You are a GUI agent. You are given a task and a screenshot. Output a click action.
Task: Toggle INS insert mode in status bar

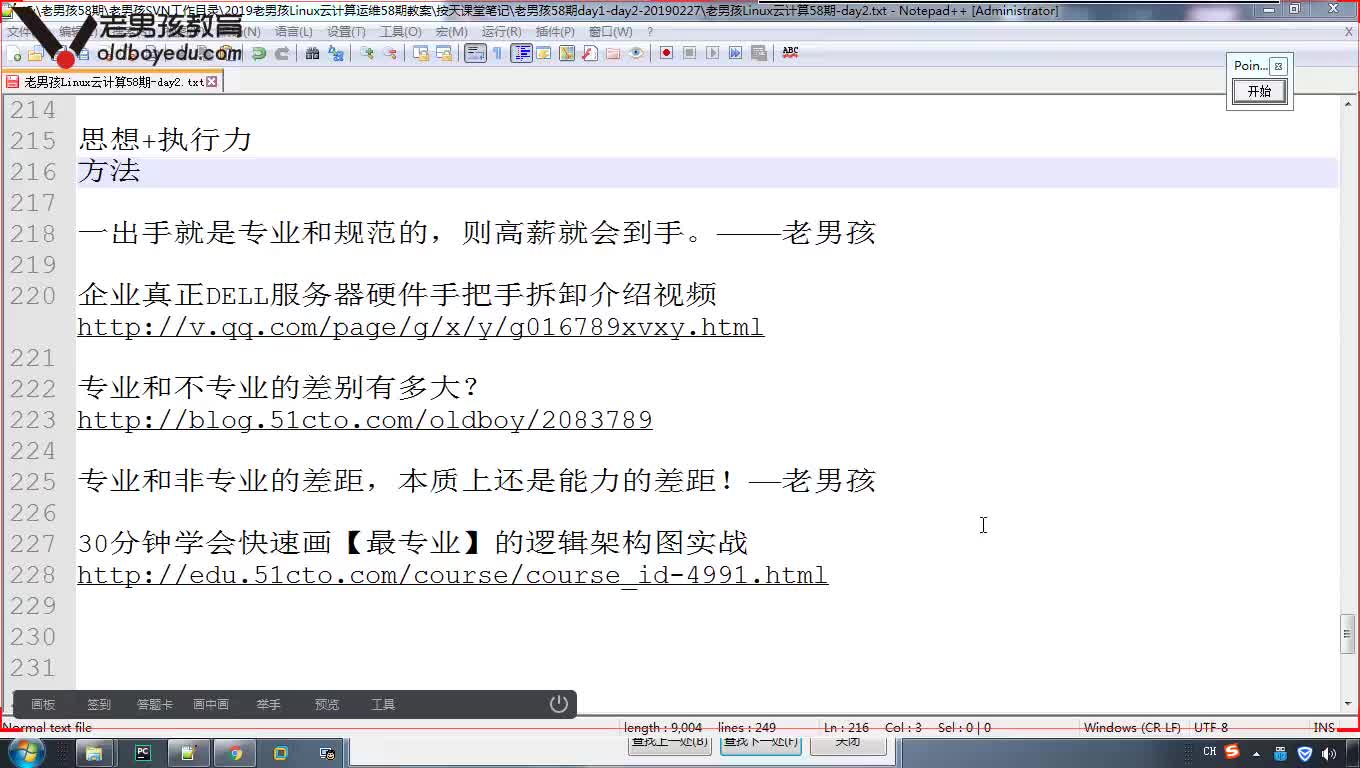pyautogui.click(x=1324, y=728)
